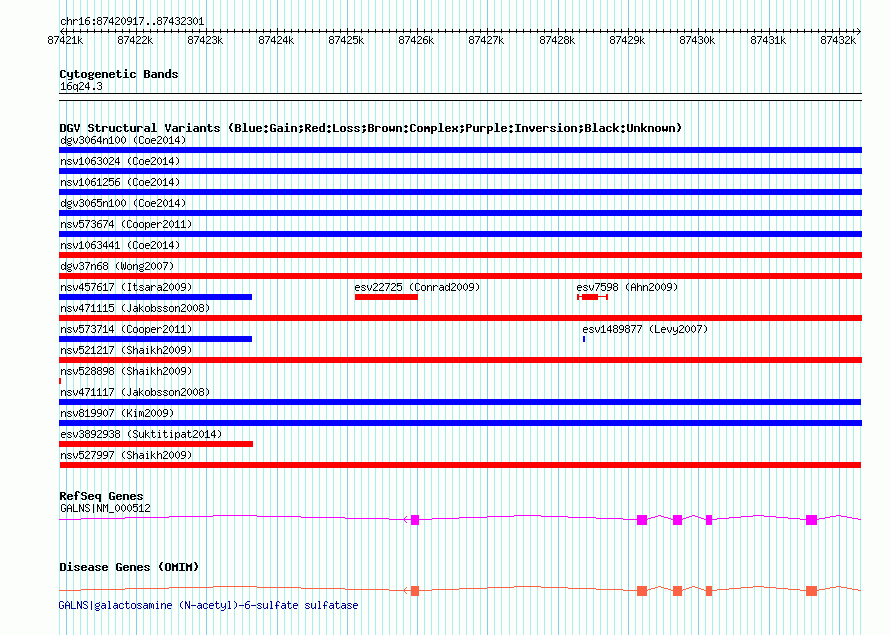Click the 87424k ruler tick label
890x635 pixels.
pos(276,40)
